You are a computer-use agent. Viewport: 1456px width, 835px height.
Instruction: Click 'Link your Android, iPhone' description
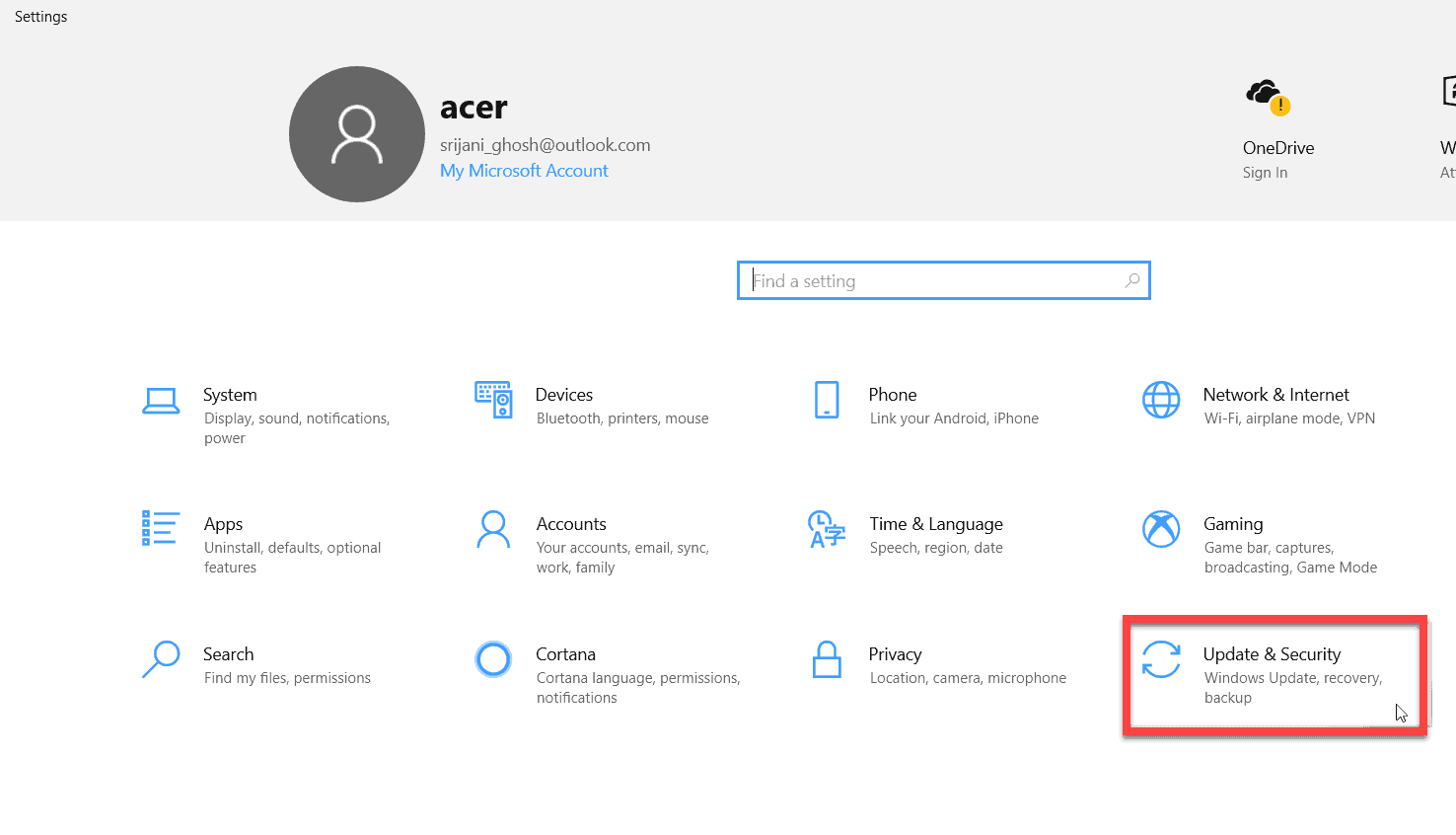tap(954, 418)
